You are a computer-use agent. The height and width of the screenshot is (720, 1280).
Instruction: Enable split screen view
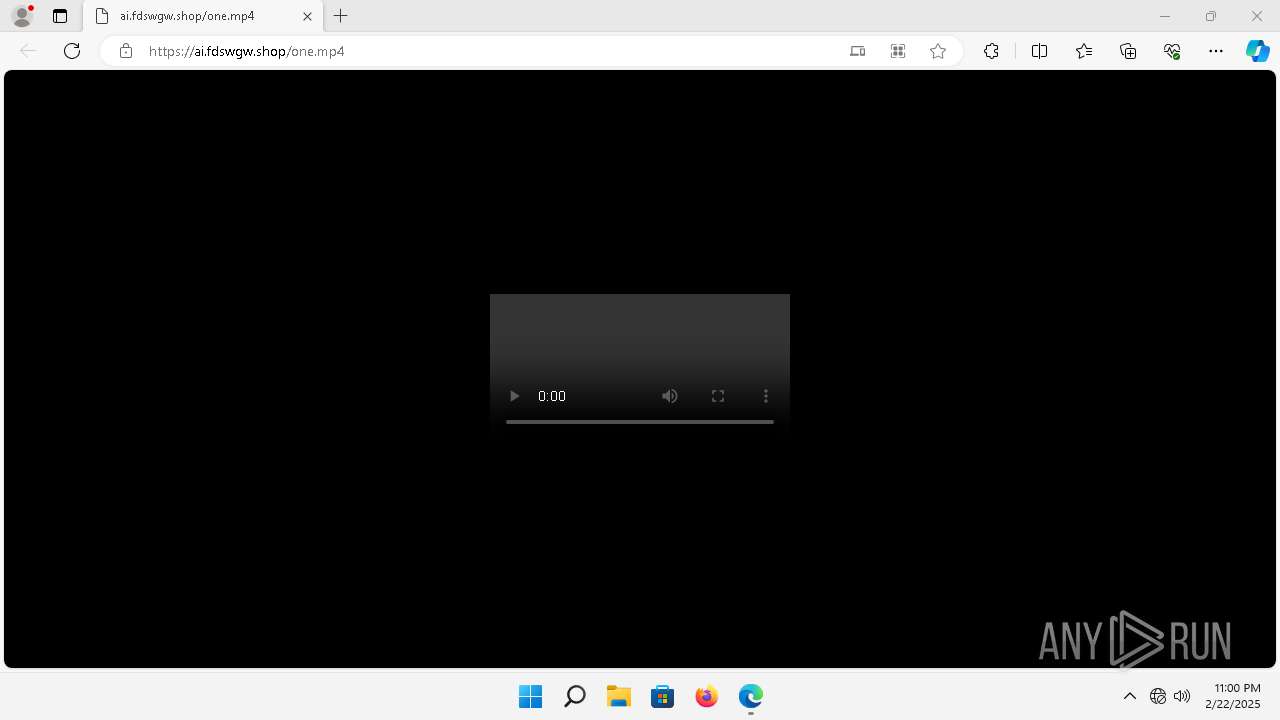[1039, 51]
